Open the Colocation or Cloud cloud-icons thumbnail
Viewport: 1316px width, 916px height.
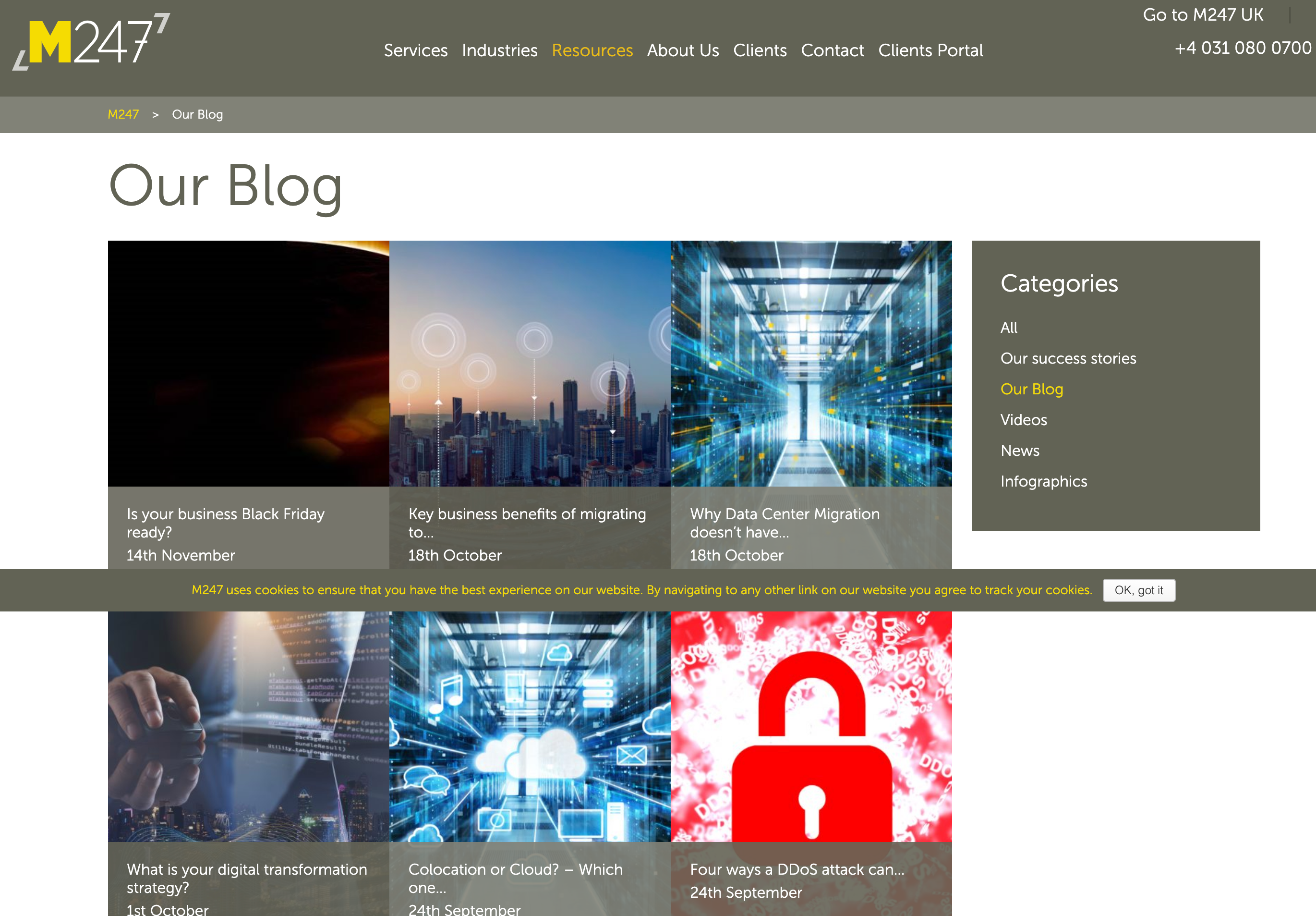pos(530,726)
